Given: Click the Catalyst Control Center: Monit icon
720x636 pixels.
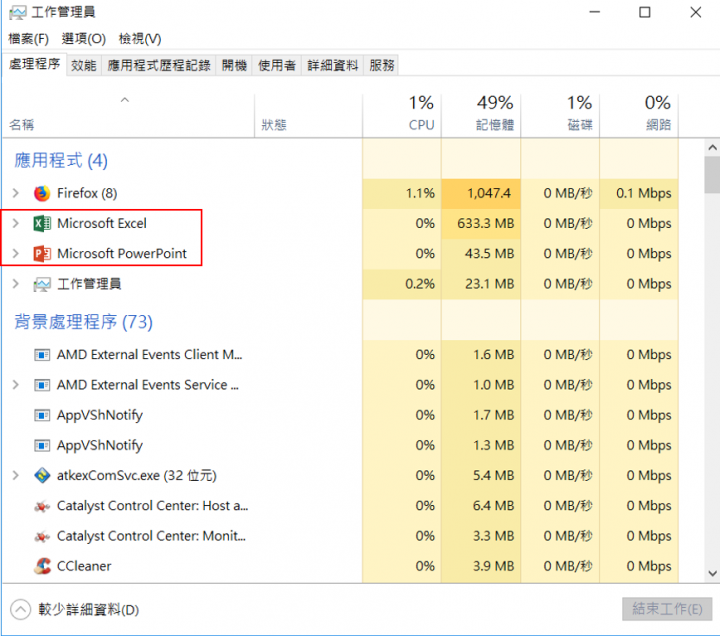Looking at the screenshot, I should [x=42, y=536].
